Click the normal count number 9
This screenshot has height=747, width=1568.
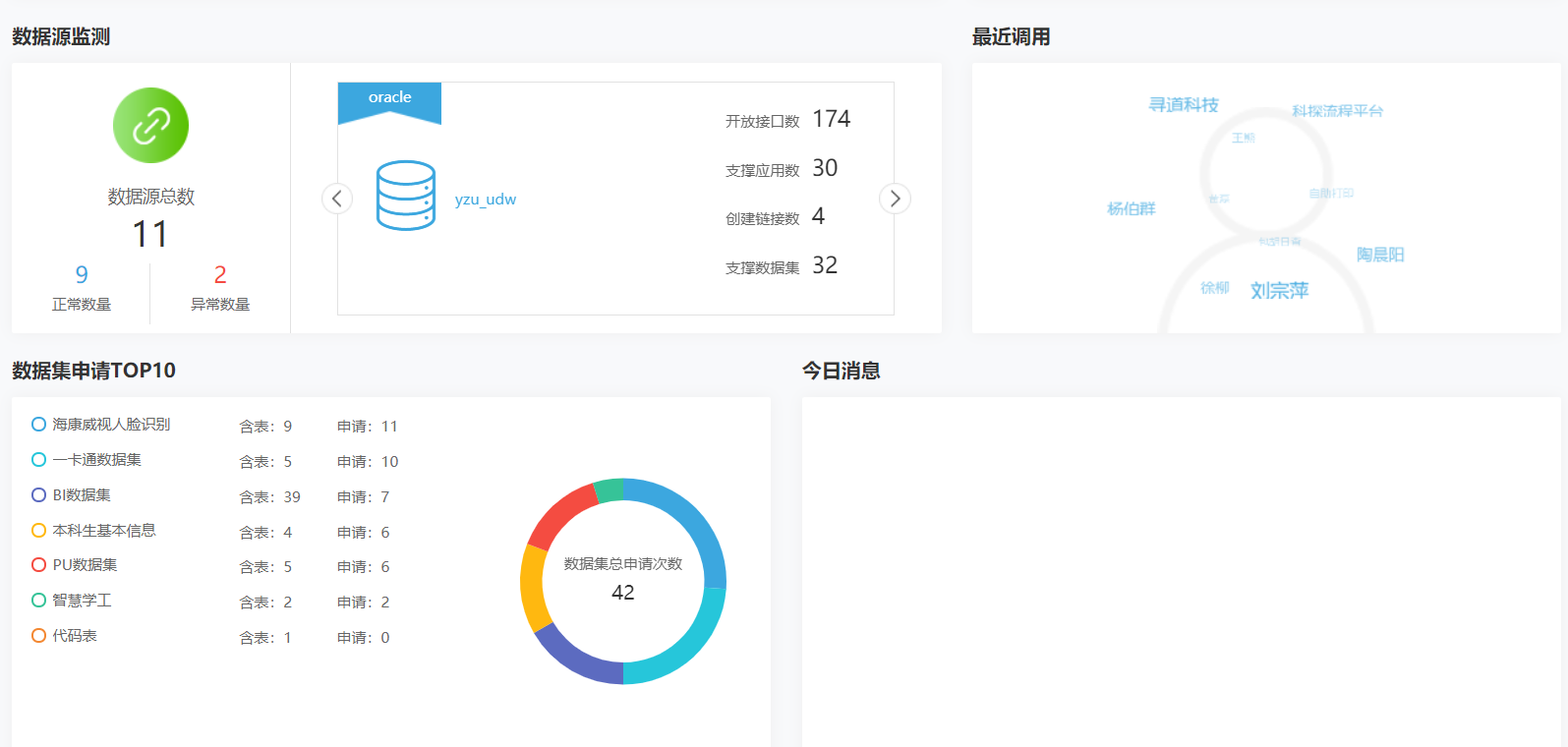pyautogui.click(x=82, y=274)
